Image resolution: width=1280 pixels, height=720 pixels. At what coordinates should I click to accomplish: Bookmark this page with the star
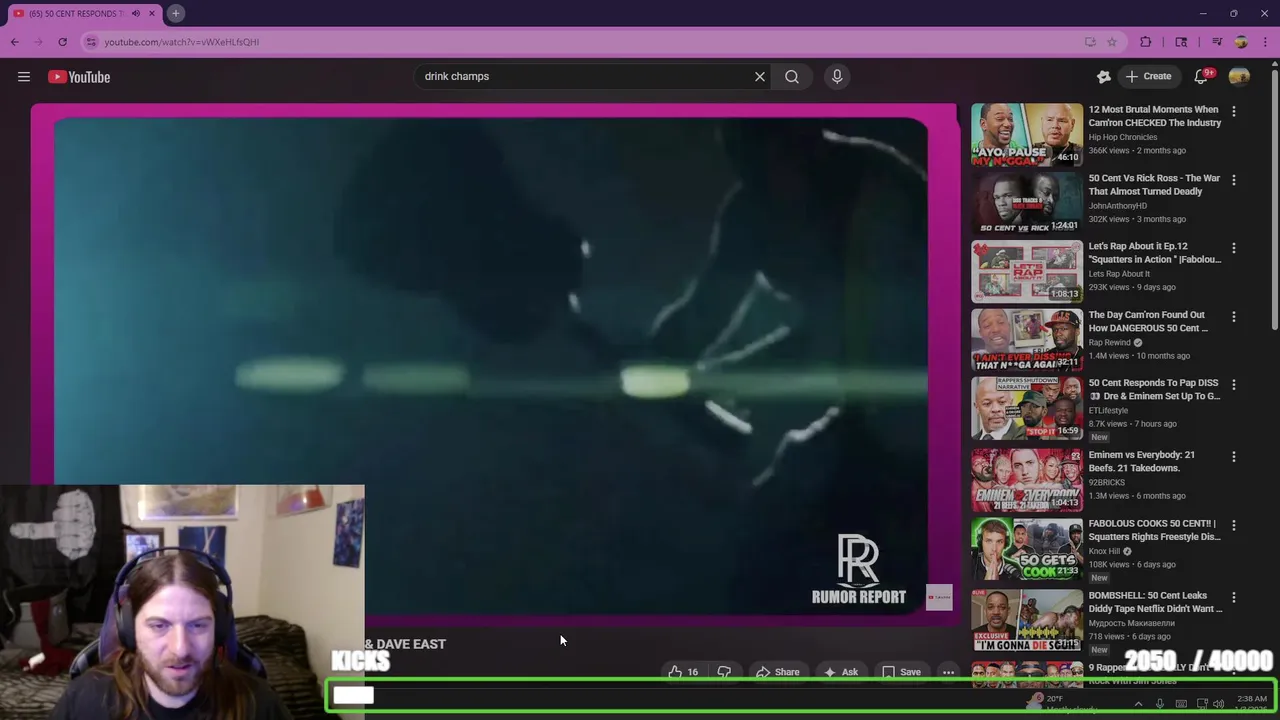(1111, 42)
